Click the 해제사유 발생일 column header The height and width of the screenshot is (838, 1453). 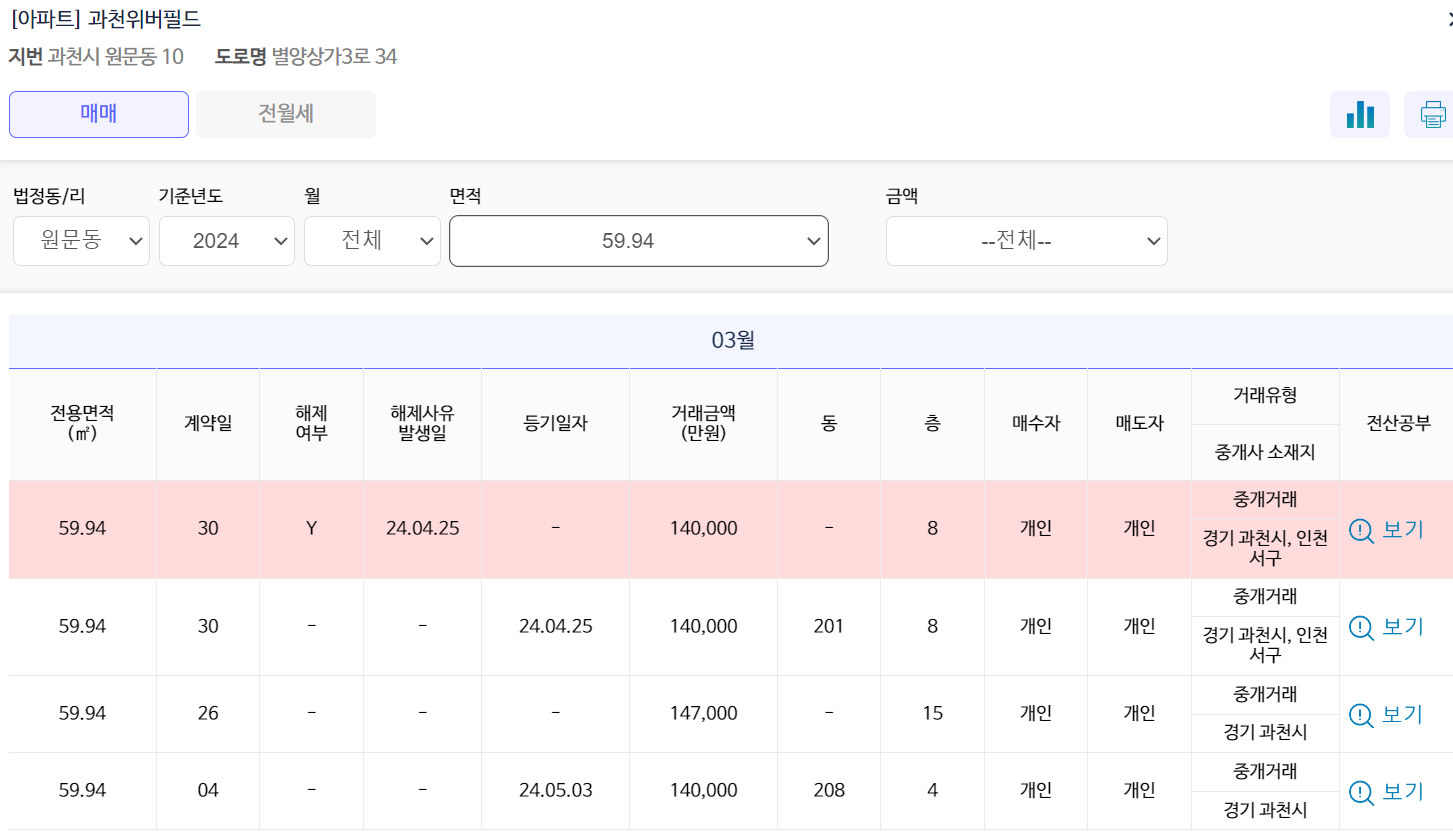[422, 423]
